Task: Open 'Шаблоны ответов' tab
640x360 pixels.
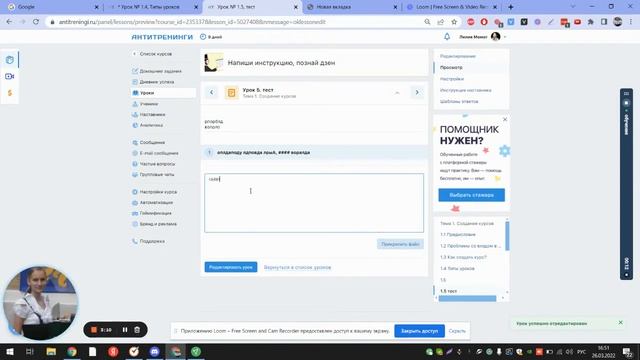Action: pyautogui.click(x=459, y=101)
